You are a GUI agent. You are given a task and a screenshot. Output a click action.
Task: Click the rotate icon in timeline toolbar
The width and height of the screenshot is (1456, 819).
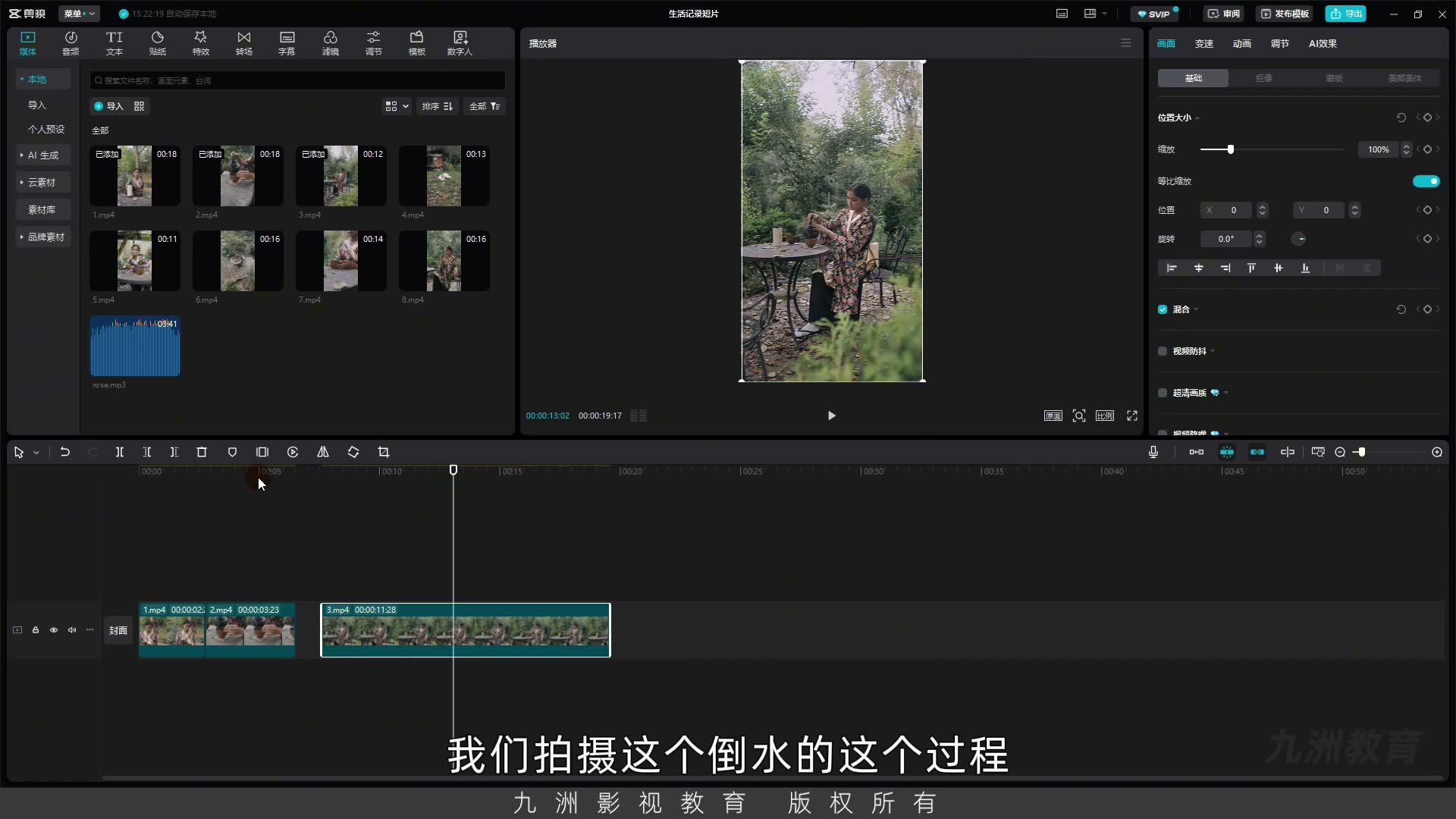pyautogui.click(x=353, y=452)
